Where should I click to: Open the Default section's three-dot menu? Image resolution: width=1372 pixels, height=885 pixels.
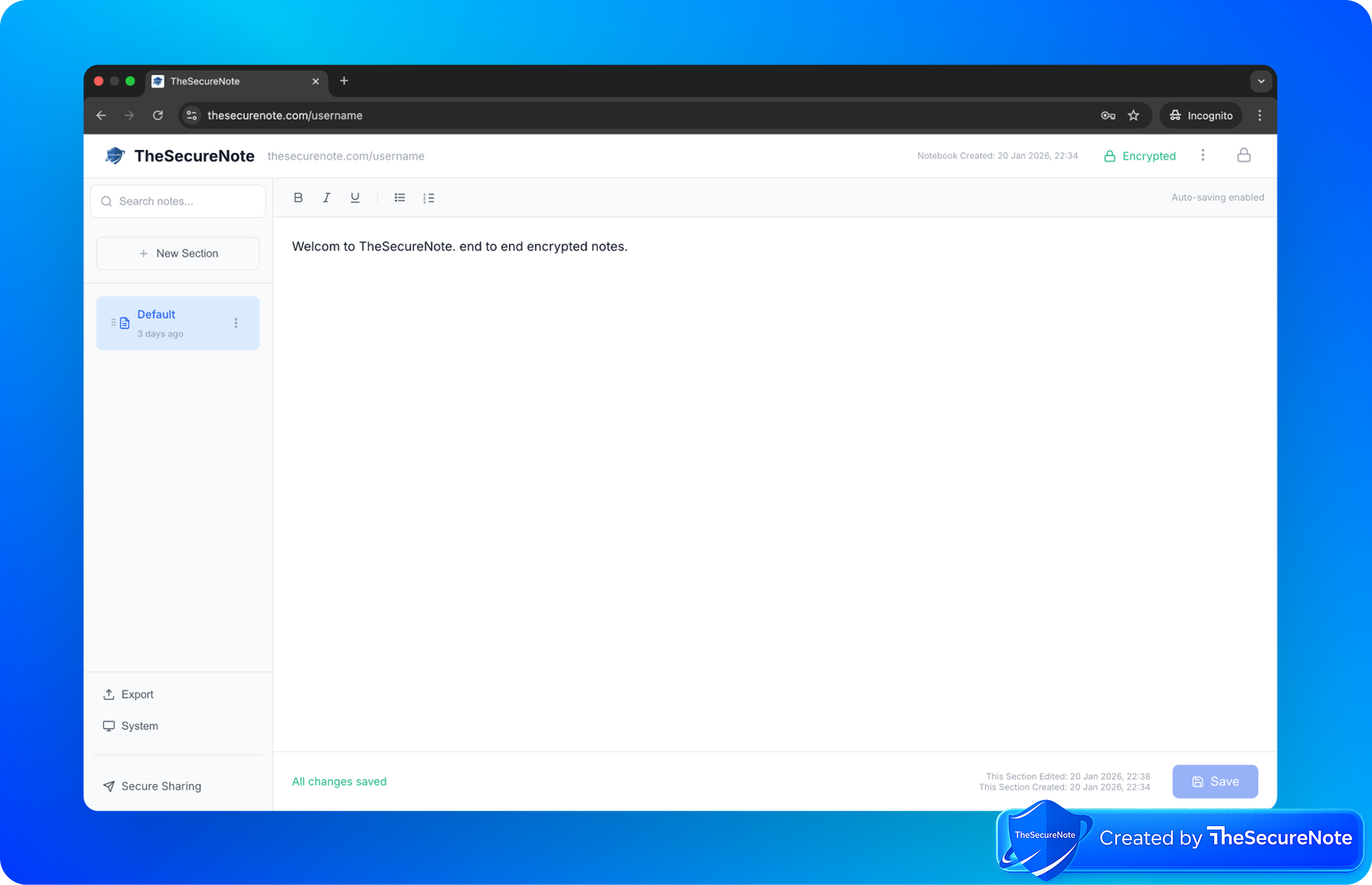pyautogui.click(x=236, y=323)
